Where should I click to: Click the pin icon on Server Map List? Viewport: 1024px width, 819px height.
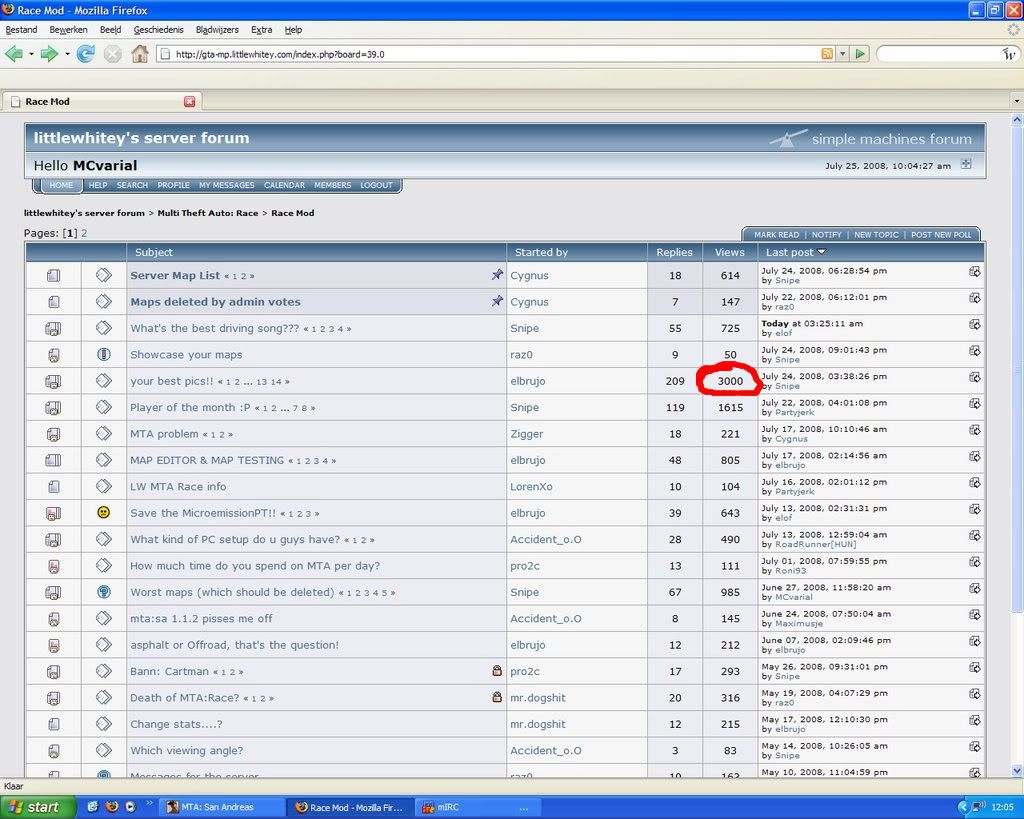click(498, 275)
